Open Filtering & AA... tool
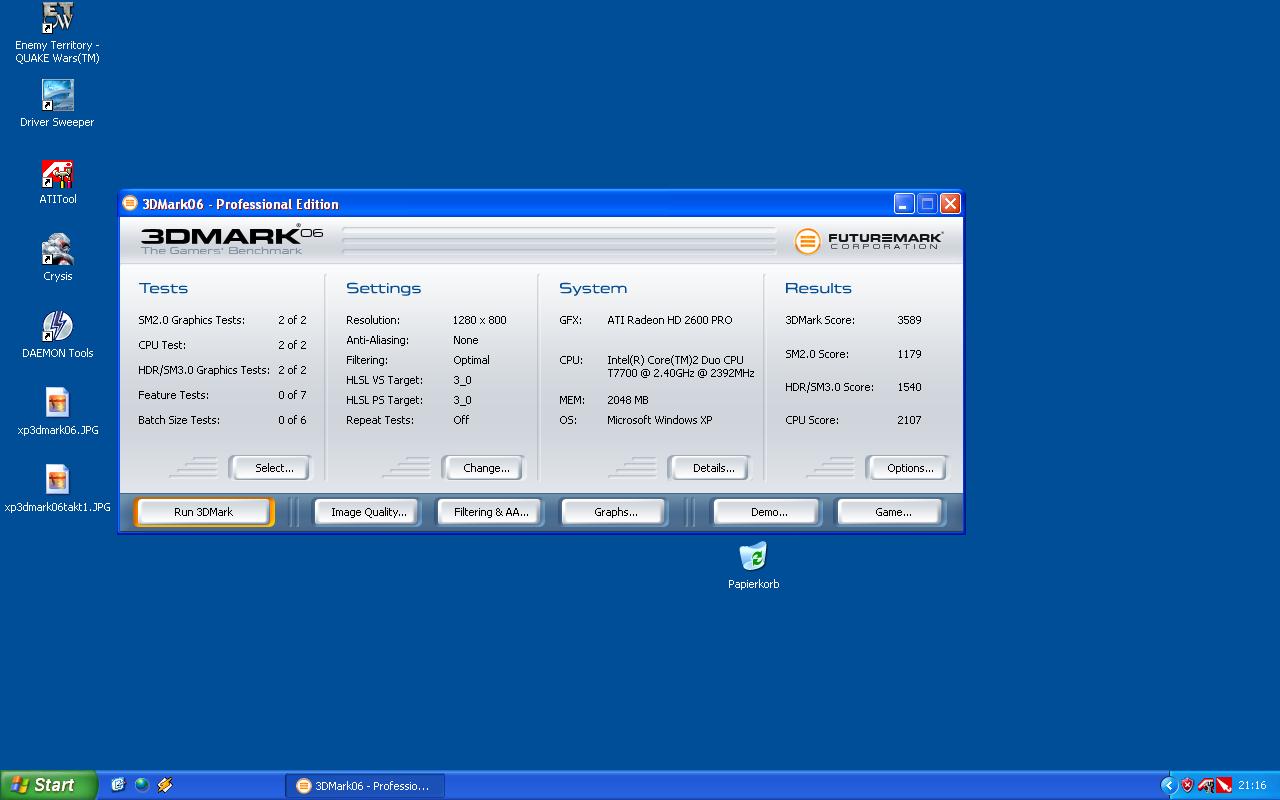This screenshot has width=1280, height=800. 490,512
